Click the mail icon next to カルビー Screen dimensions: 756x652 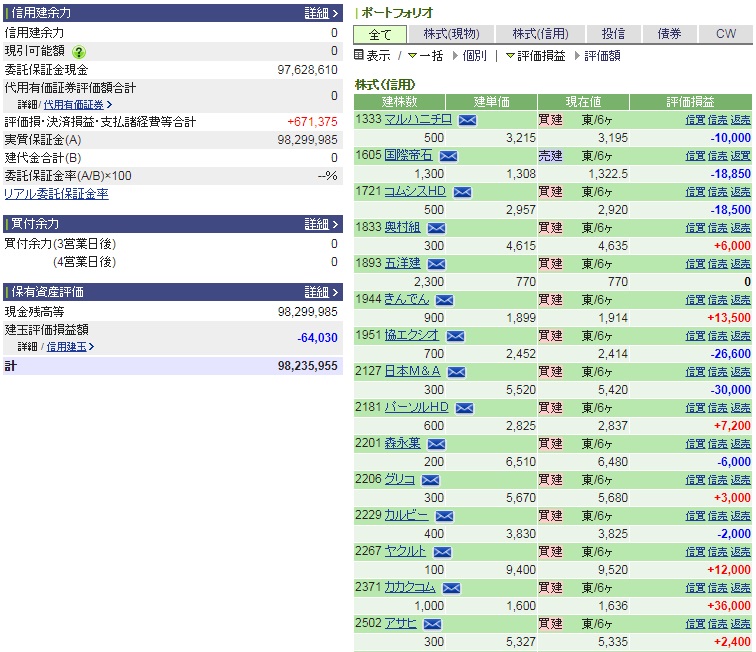[444, 516]
